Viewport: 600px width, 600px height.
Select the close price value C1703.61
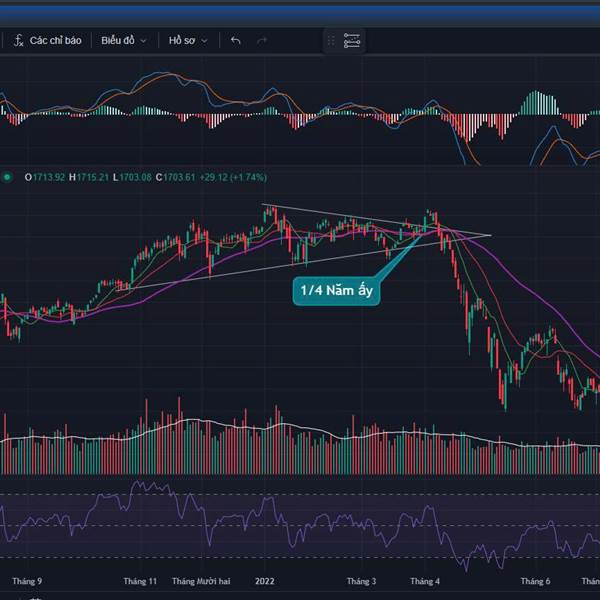click(x=175, y=178)
